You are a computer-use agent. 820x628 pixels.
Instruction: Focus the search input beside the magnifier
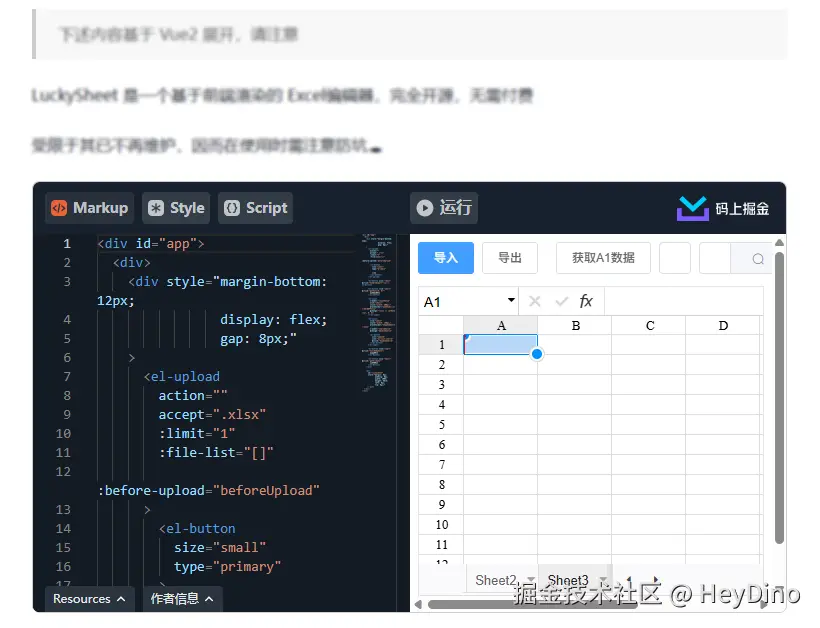click(x=715, y=258)
